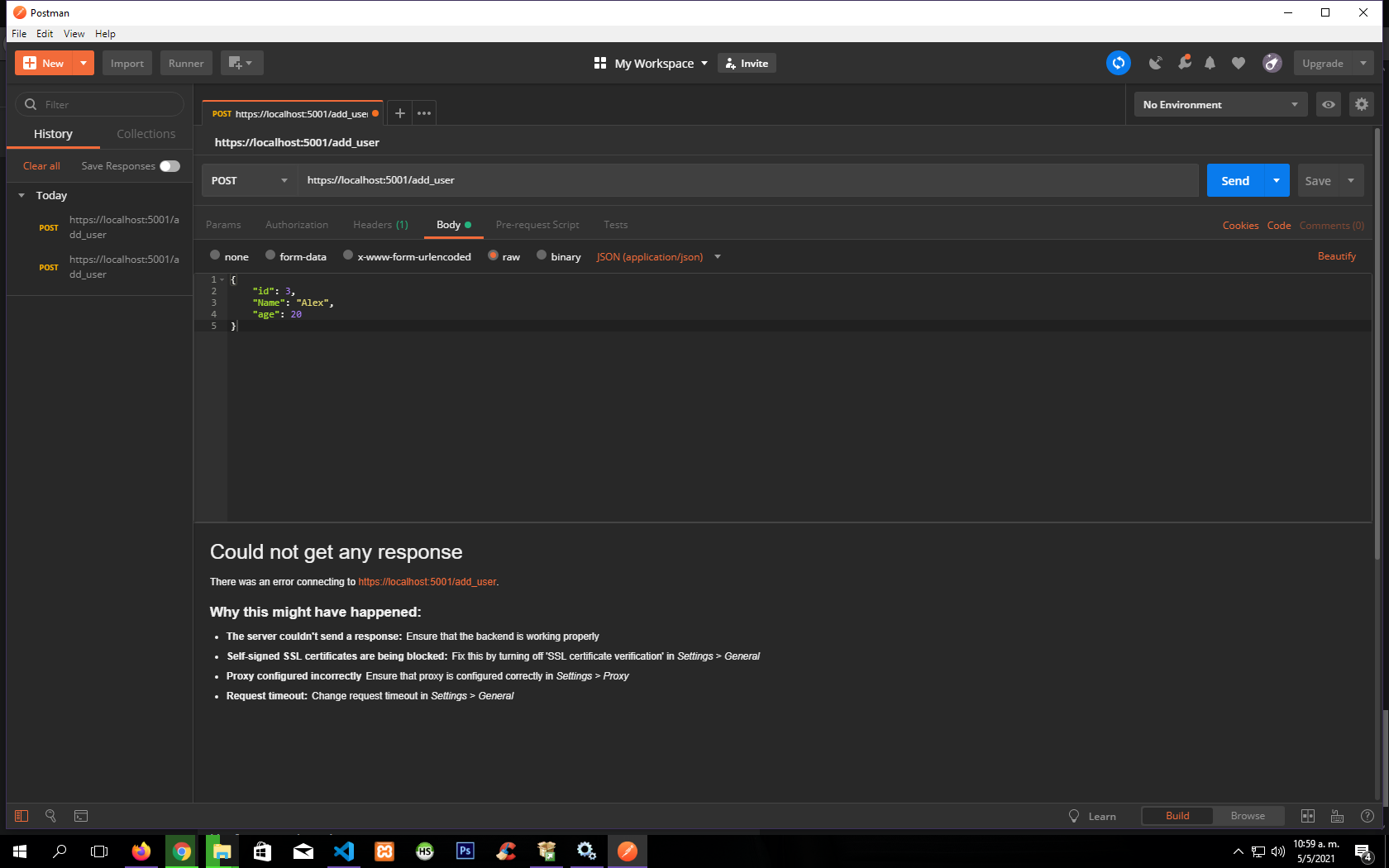
Task: Collapse the Today history group
Action: [x=21, y=195]
